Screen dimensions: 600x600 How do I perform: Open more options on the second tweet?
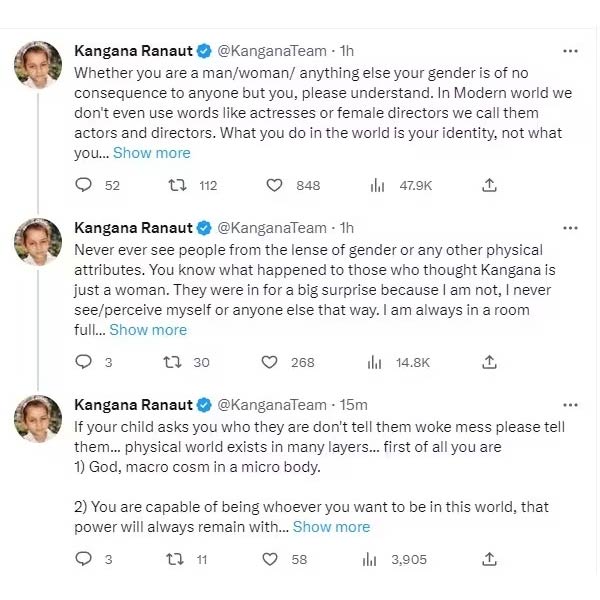click(x=570, y=227)
